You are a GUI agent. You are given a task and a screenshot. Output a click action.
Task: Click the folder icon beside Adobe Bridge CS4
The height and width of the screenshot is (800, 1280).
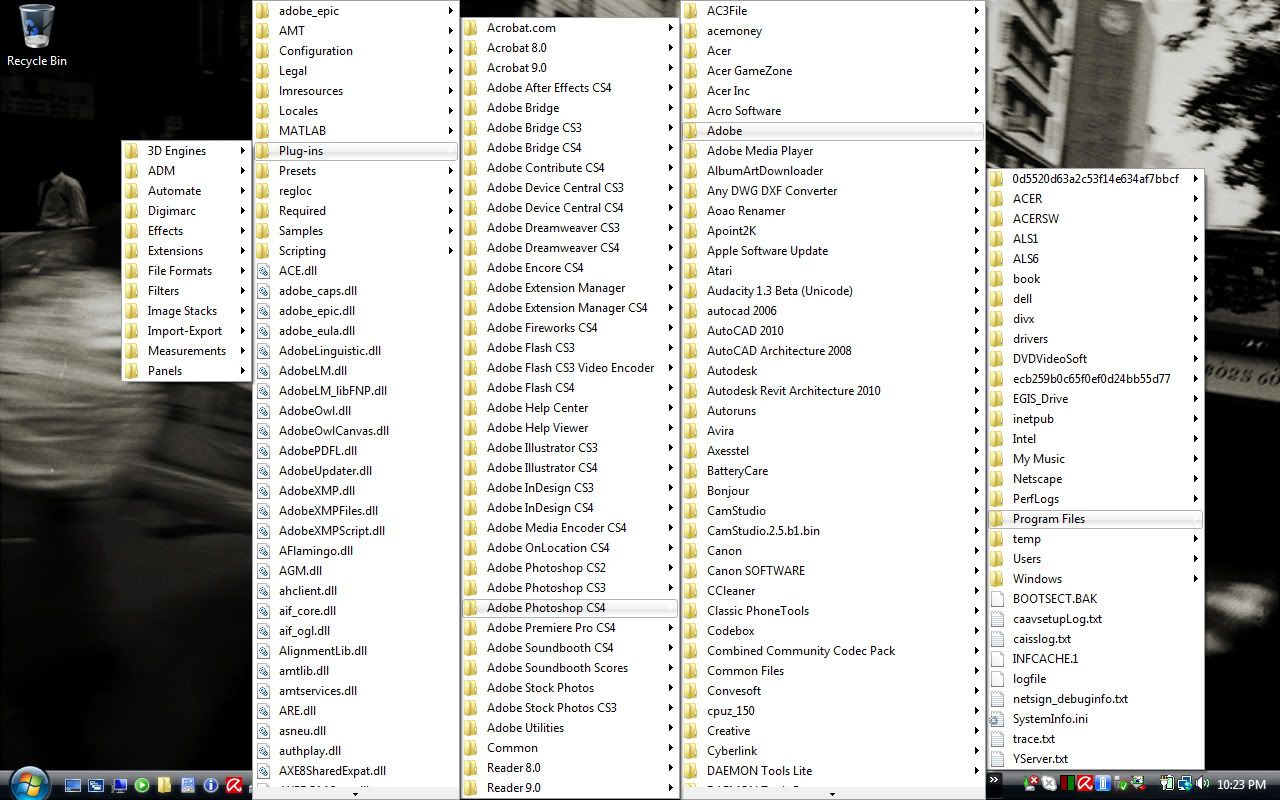coord(471,148)
